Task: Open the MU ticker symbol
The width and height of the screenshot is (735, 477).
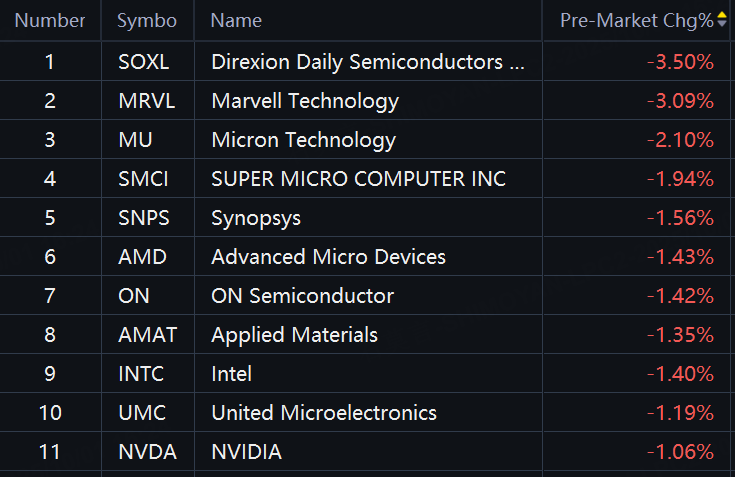Action: (135, 140)
